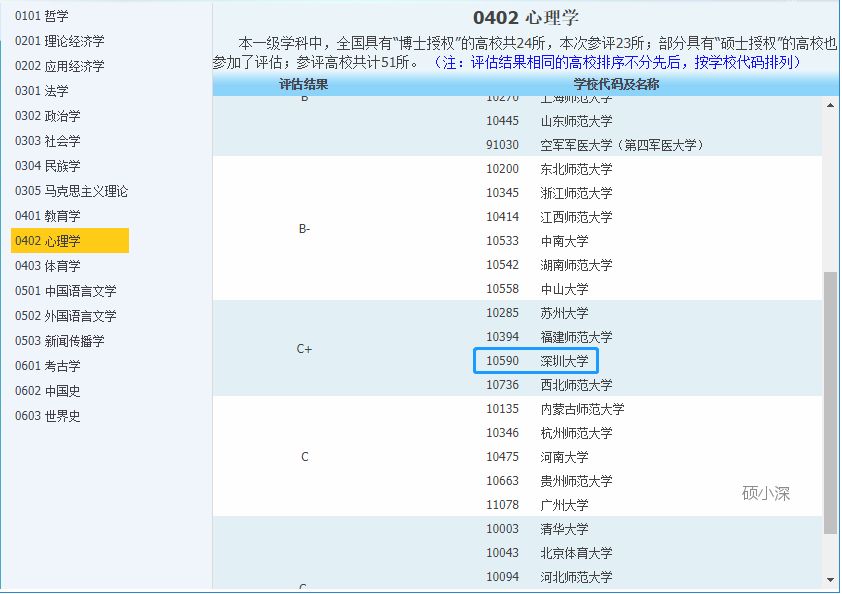Select 0602 中国史 subject
Viewport: 842px width, 594px height.
coord(48,390)
